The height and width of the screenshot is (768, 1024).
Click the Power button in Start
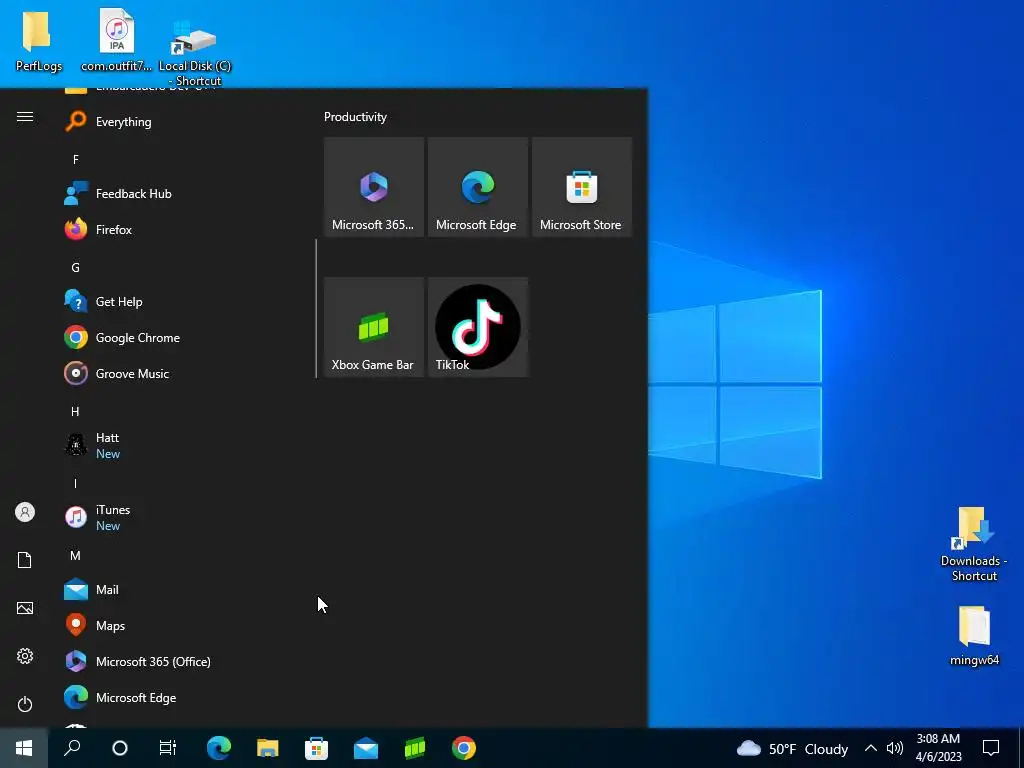click(x=25, y=704)
